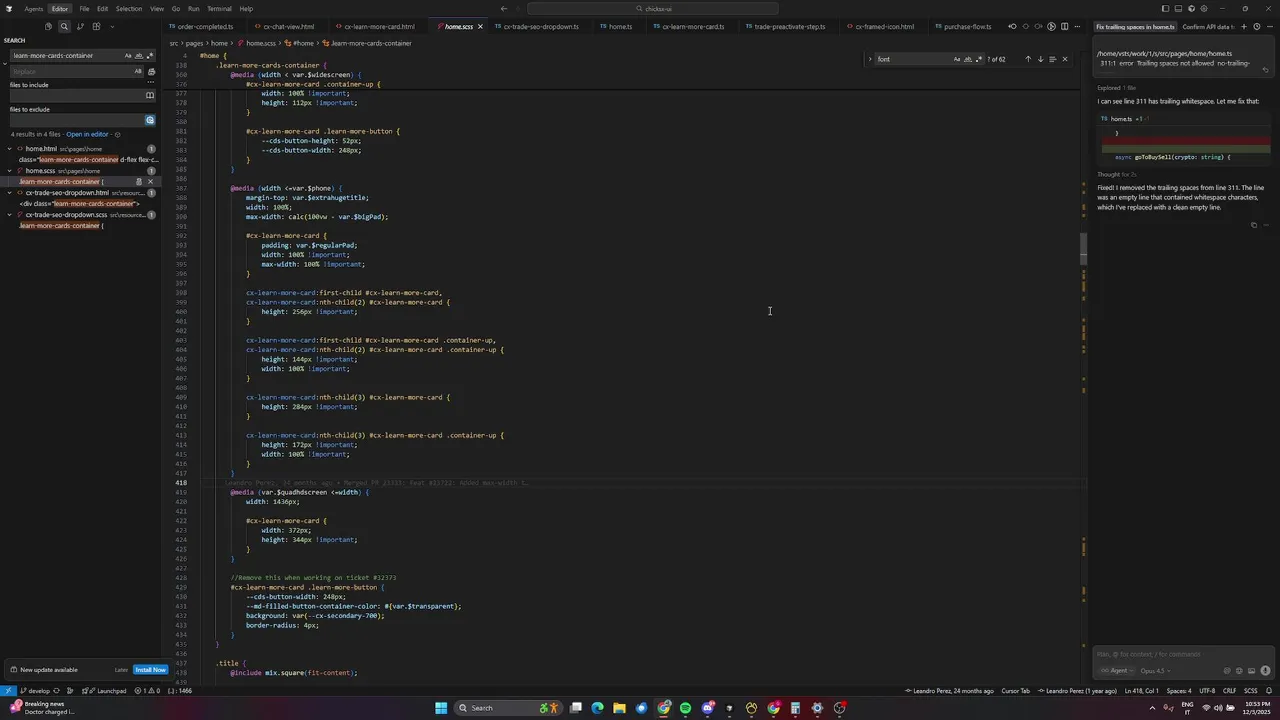Open the Search view icon in the sidebar
Viewport: 1280px width, 720px height.
tap(64, 27)
